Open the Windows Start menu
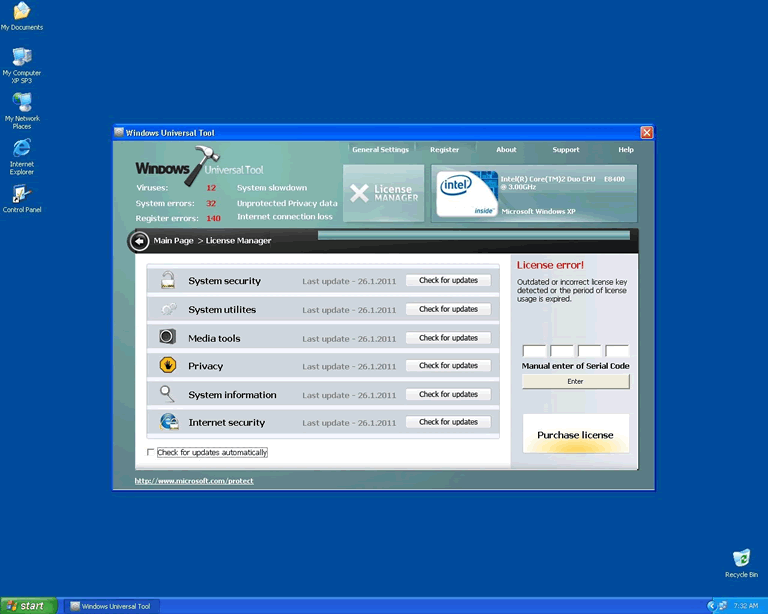The height and width of the screenshot is (614, 768). pos(28,606)
